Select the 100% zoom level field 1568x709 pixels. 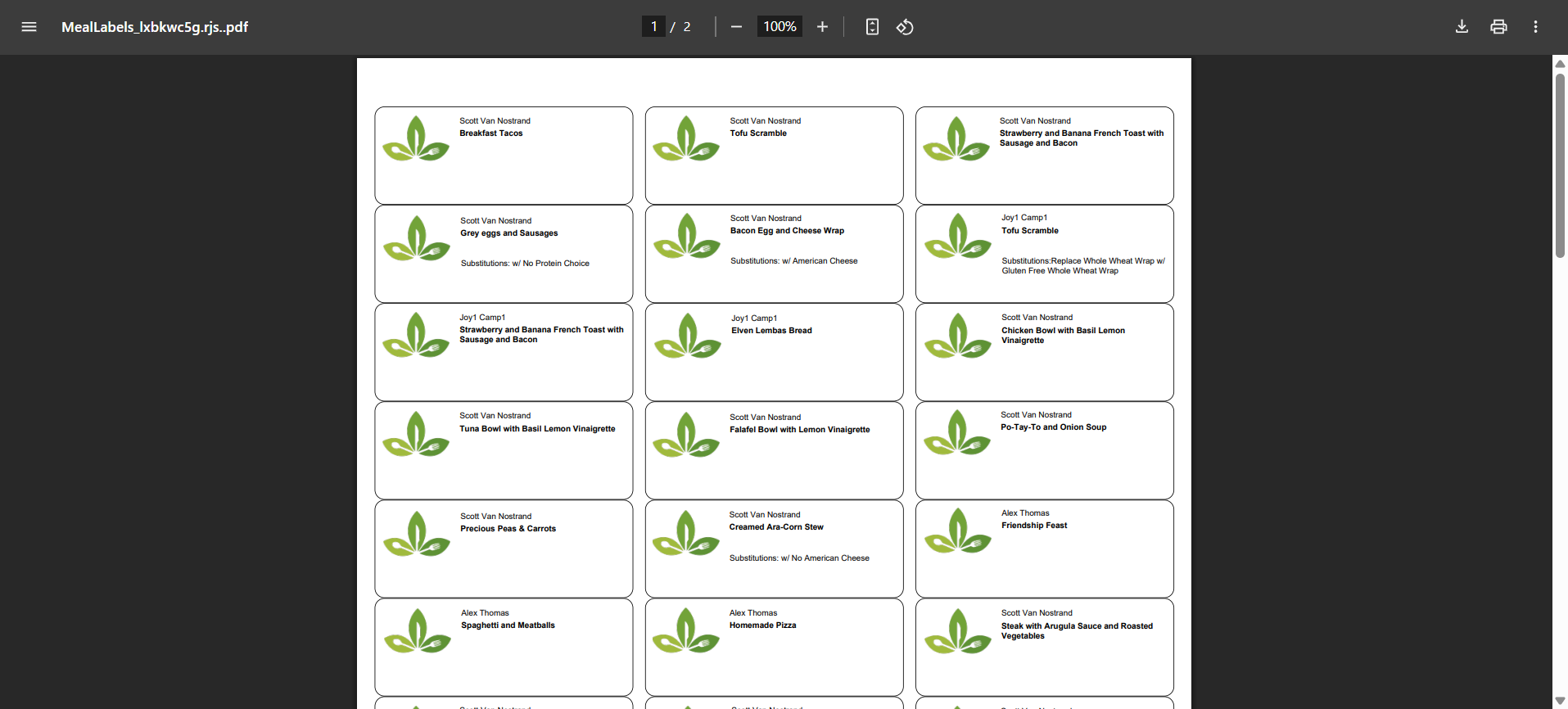click(779, 27)
